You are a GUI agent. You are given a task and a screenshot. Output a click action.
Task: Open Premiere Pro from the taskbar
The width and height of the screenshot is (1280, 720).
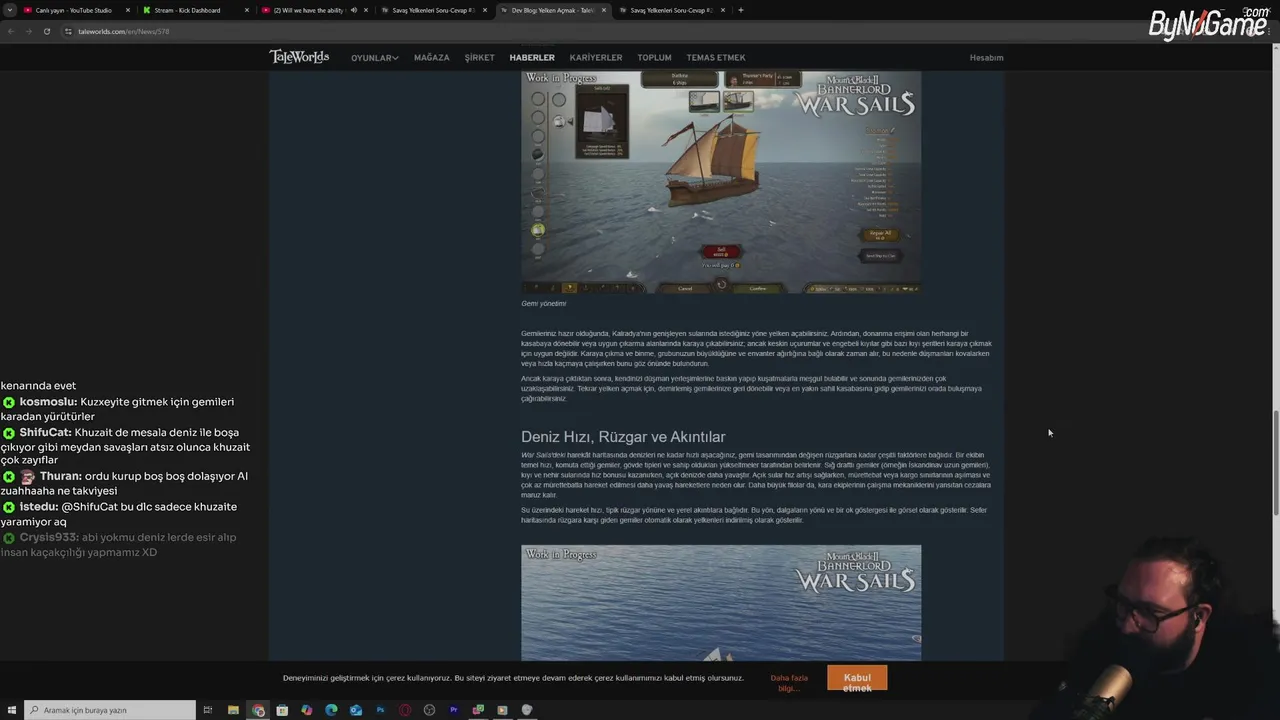point(454,710)
